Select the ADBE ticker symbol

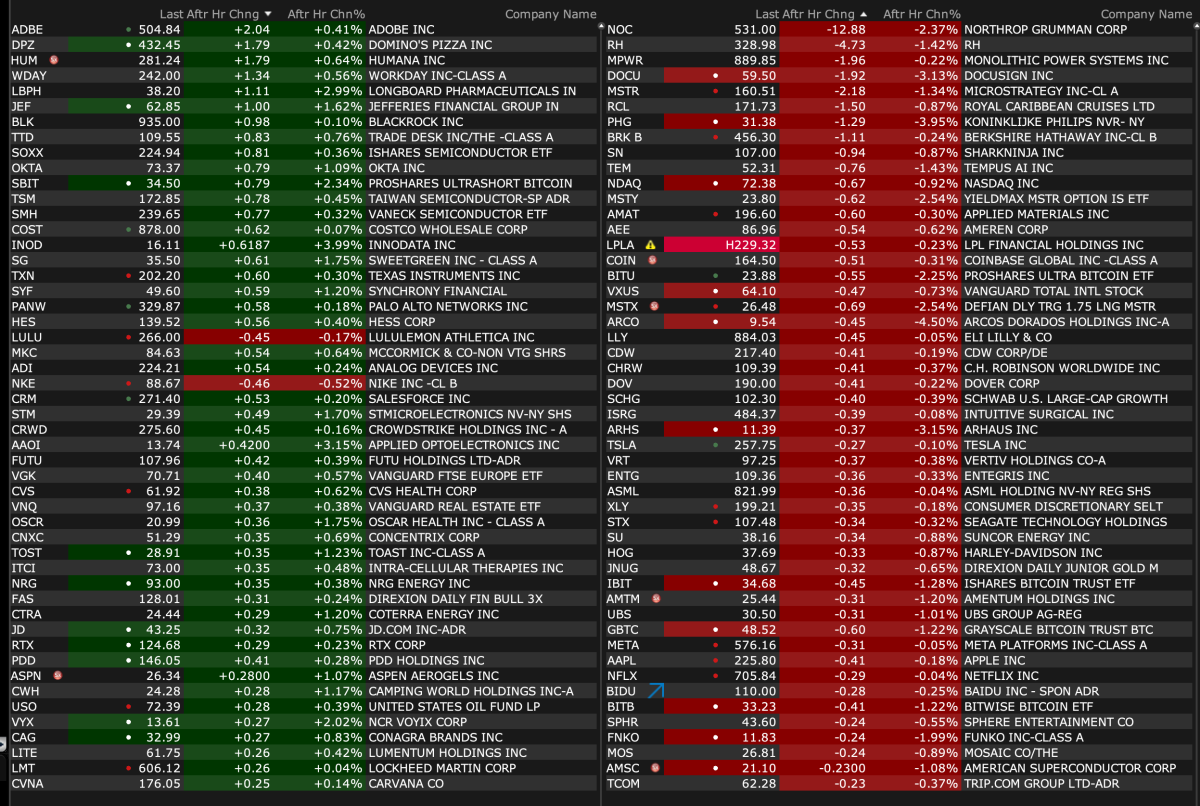click(27, 30)
